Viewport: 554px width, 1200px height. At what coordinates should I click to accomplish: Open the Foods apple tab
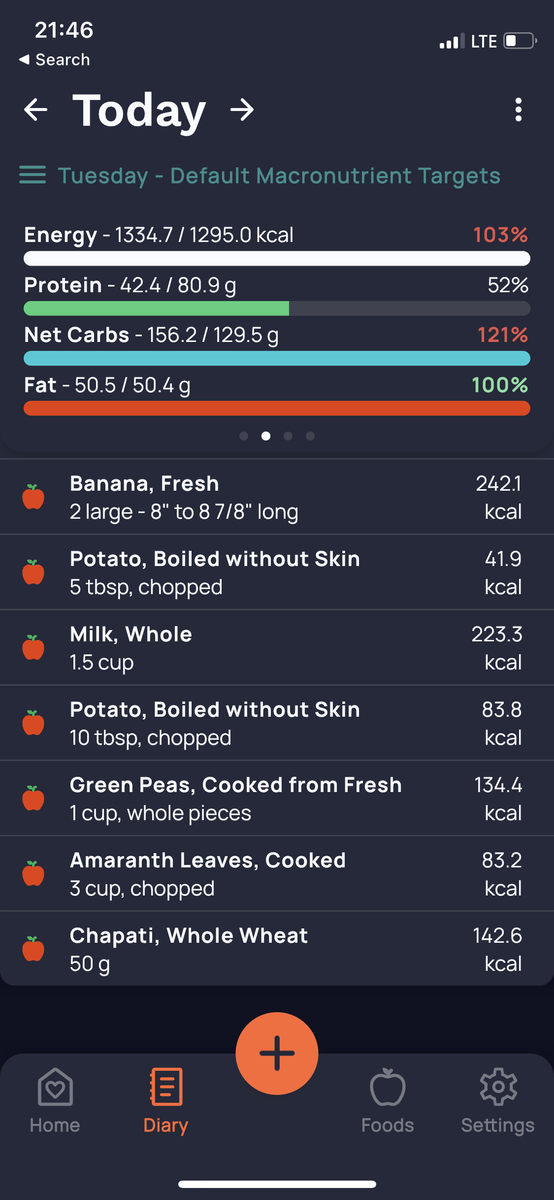[x=387, y=1101]
